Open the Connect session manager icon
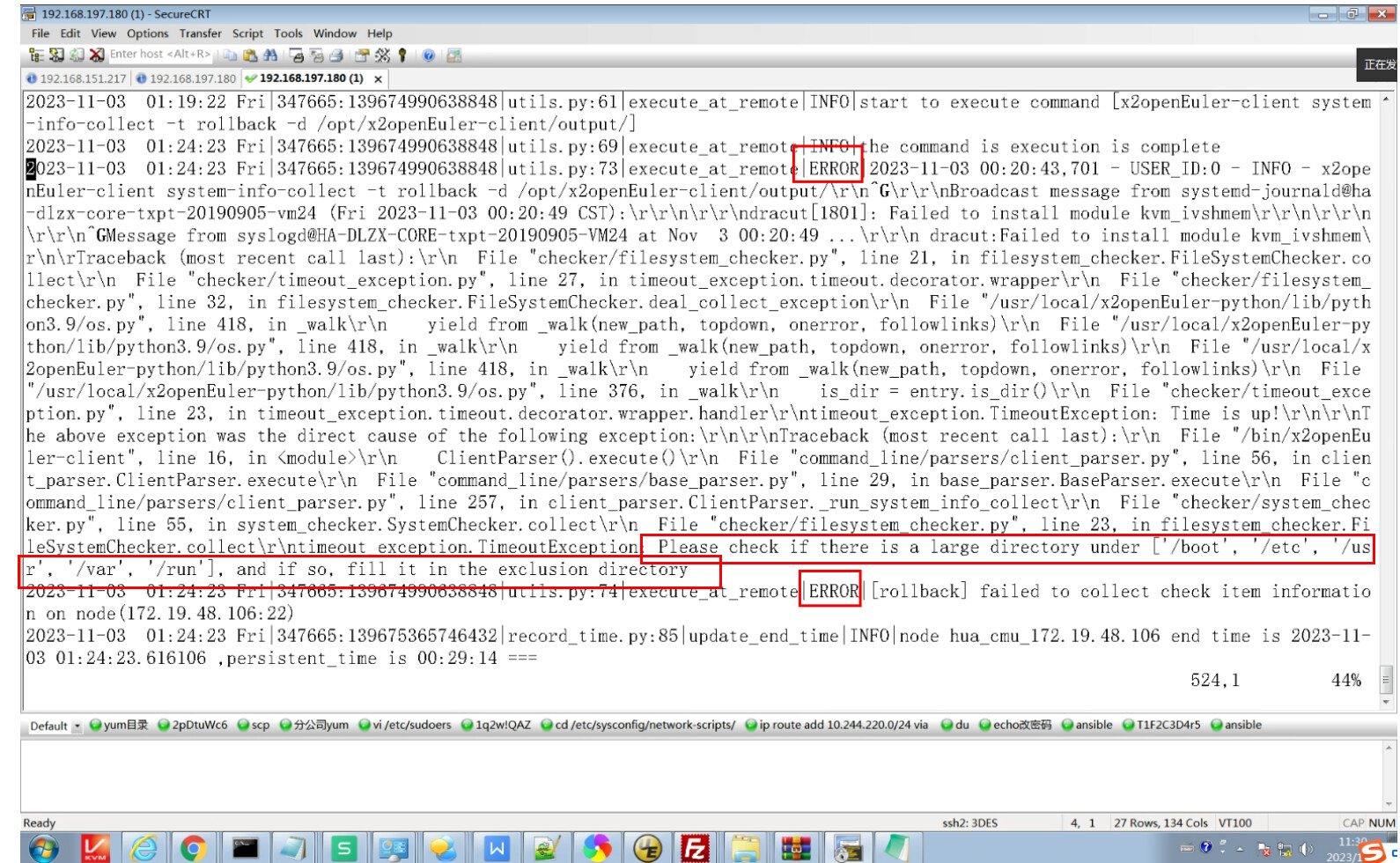The image size is (1400, 863). (x=36, y=55)
